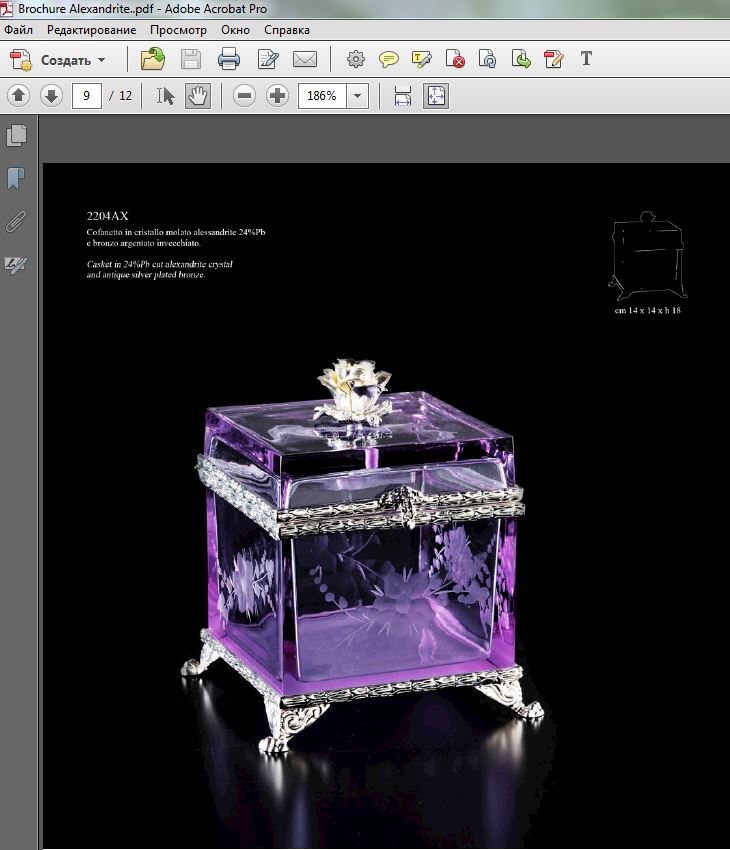Open the Page Thumbnails panel

[x=16, y=136]
